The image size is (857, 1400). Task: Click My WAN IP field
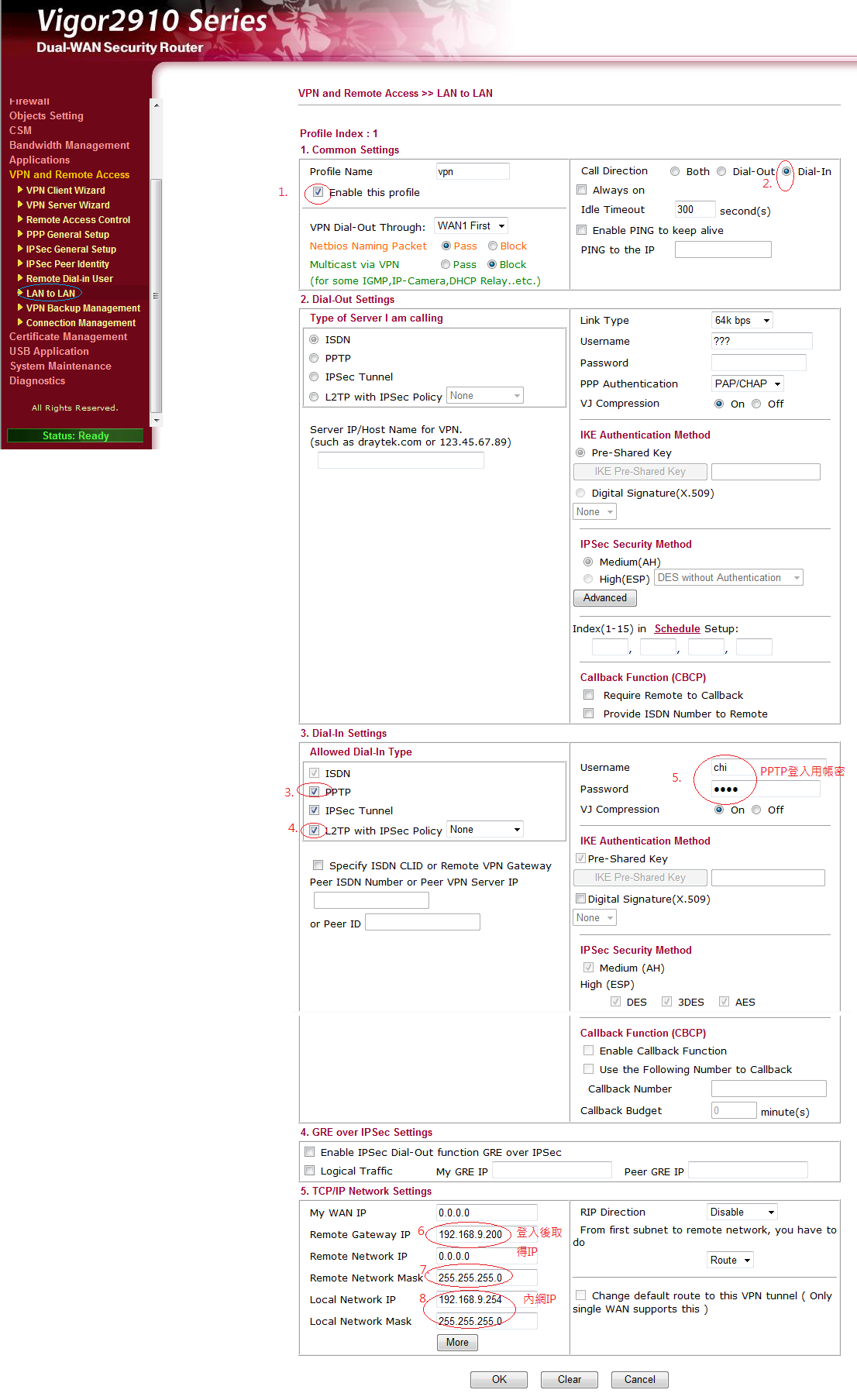(x=487, y=1213)
